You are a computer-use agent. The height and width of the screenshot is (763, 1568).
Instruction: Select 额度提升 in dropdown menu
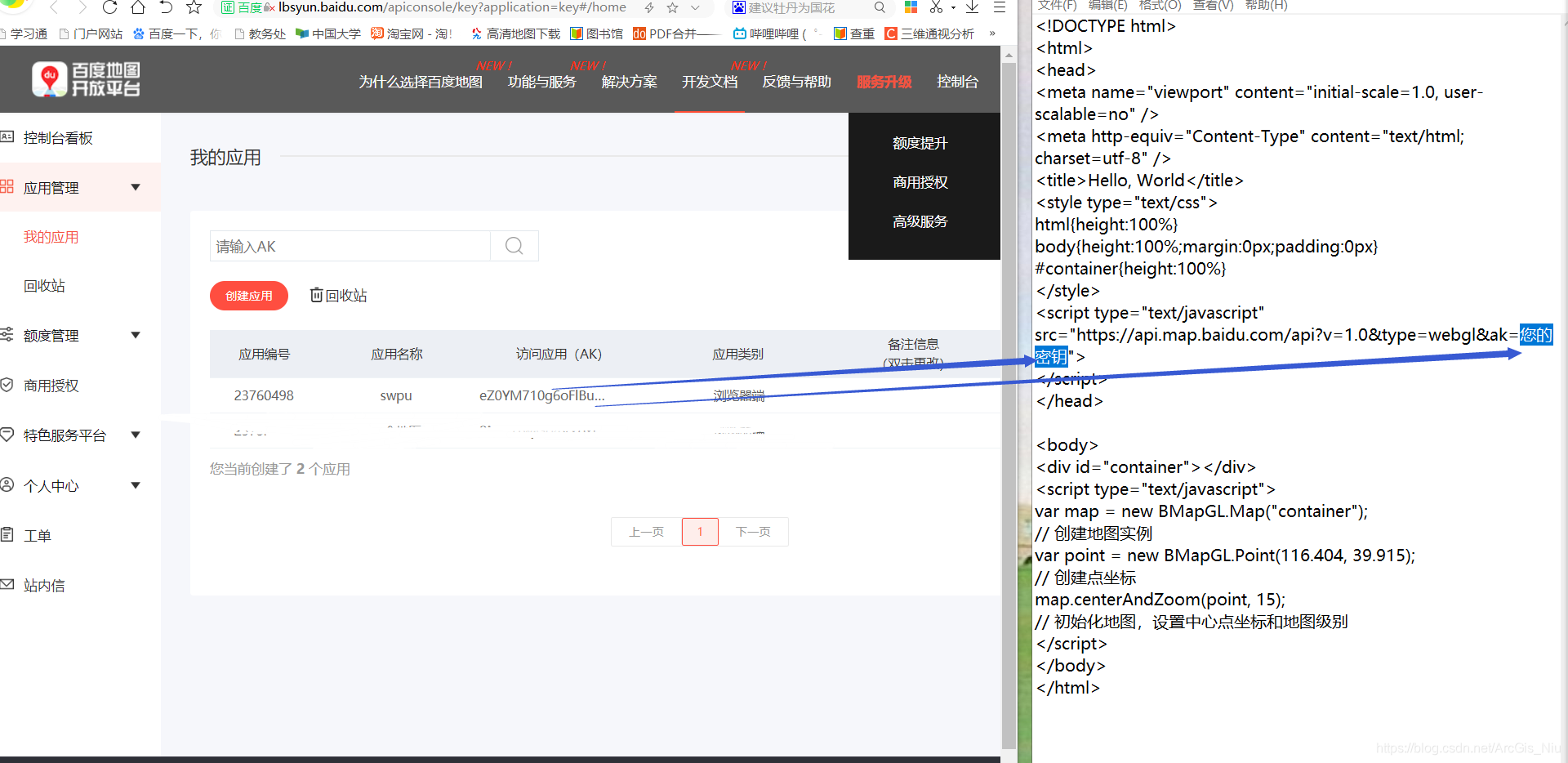pos(920,143)
